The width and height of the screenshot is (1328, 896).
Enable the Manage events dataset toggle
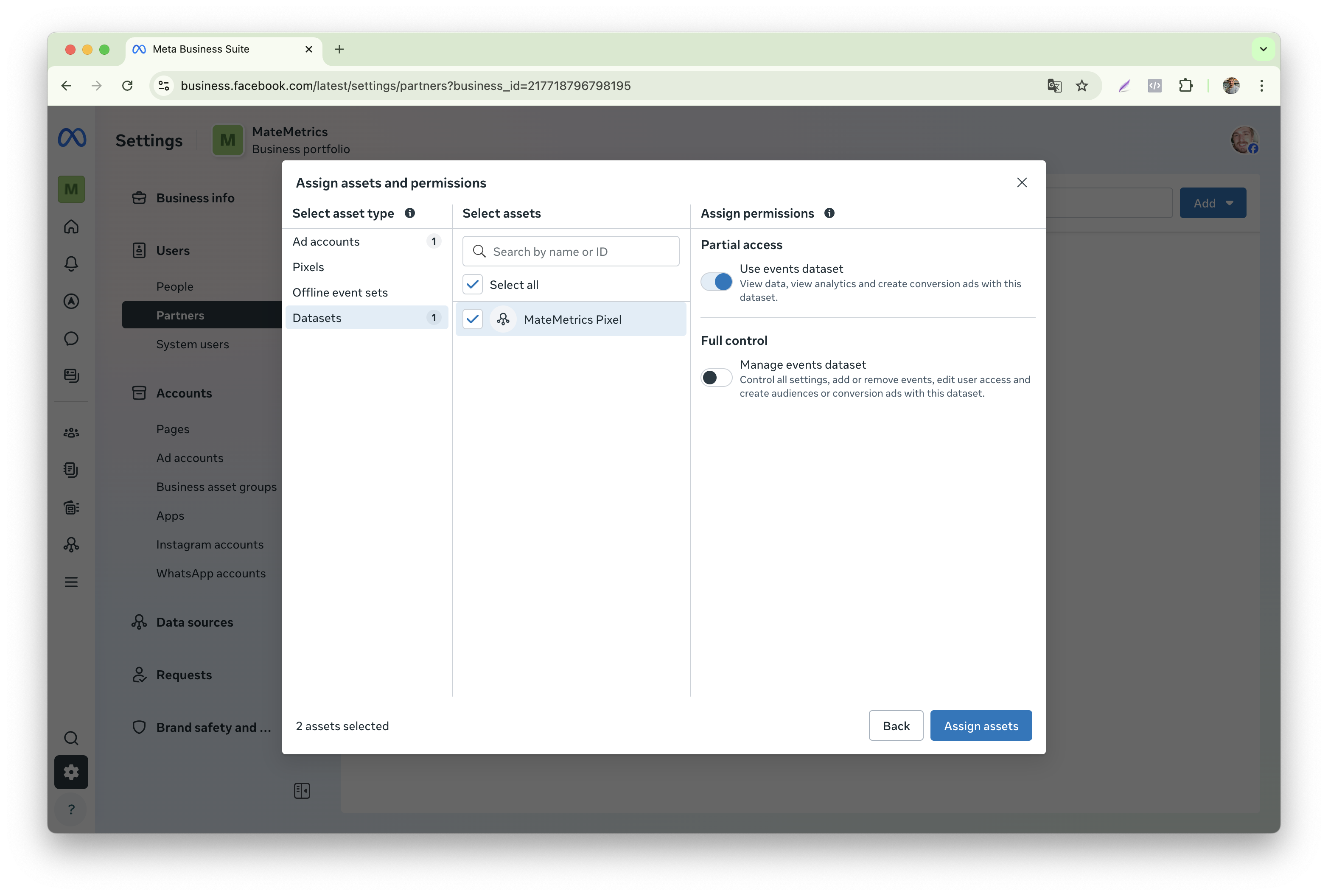coord(716,378)
